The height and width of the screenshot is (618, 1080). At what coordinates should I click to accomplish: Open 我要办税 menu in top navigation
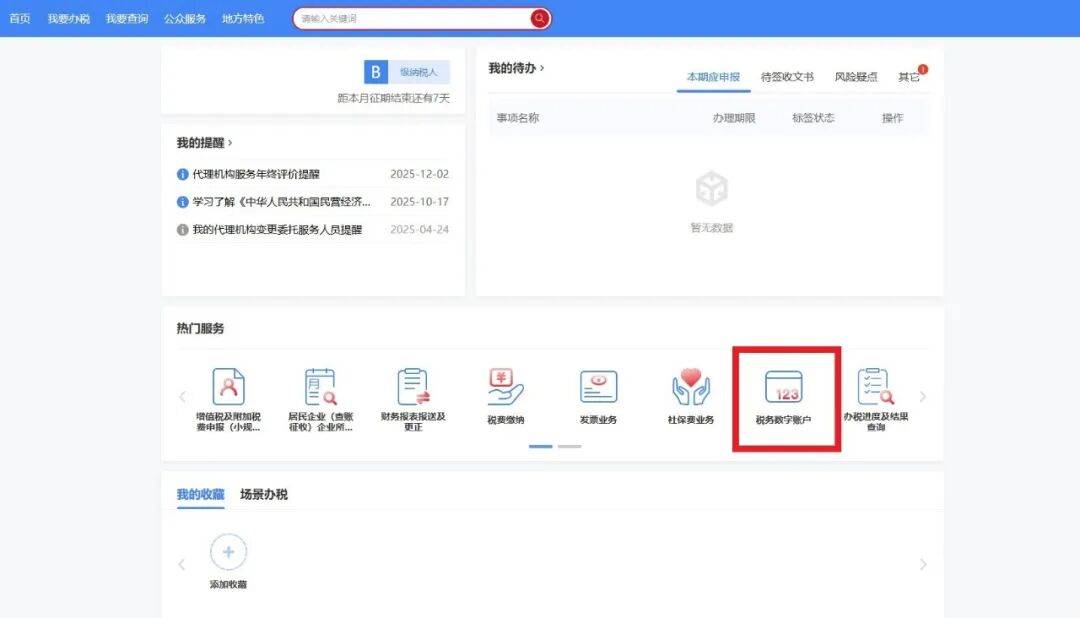pos(68,19)
